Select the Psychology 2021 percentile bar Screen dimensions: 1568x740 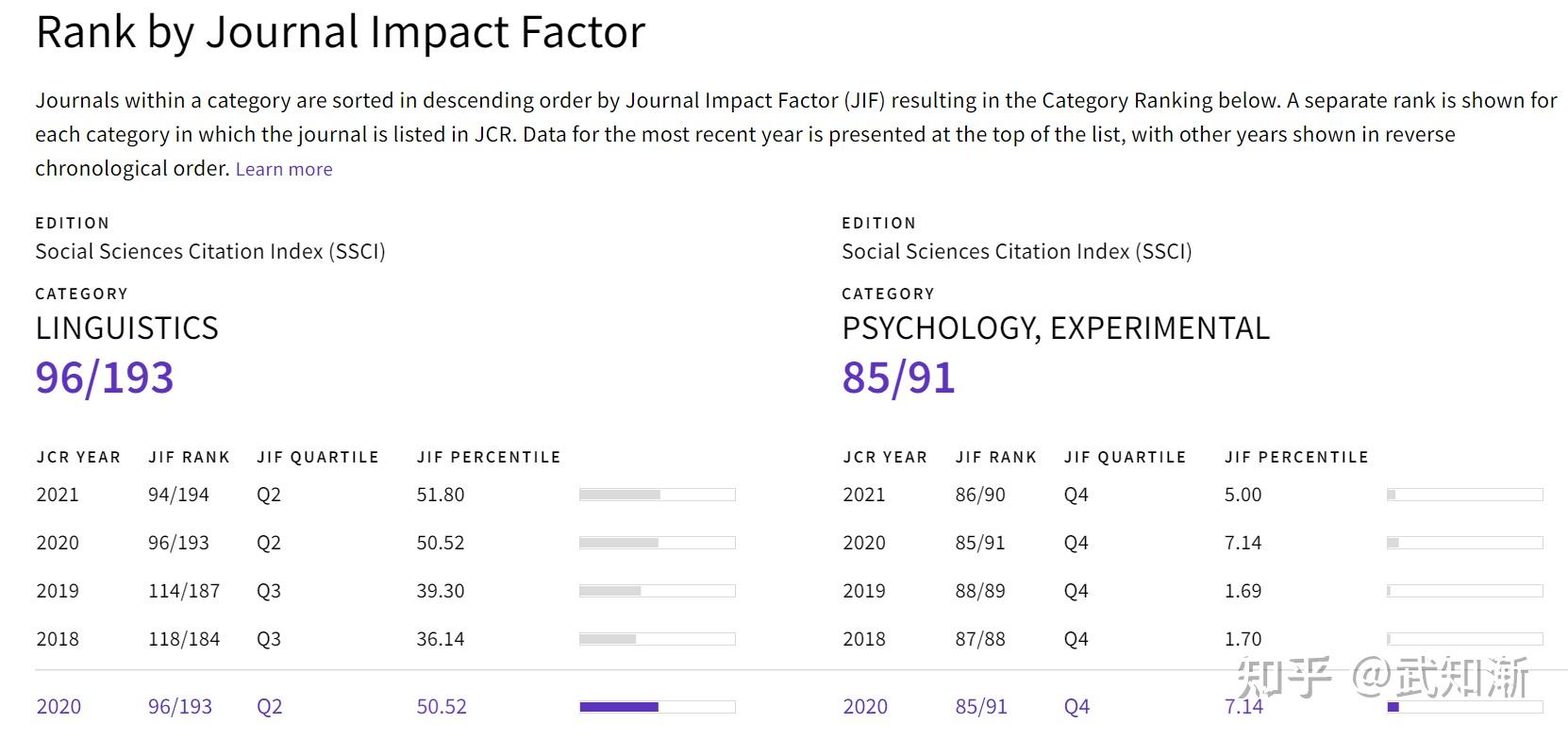coord(1464,495)
